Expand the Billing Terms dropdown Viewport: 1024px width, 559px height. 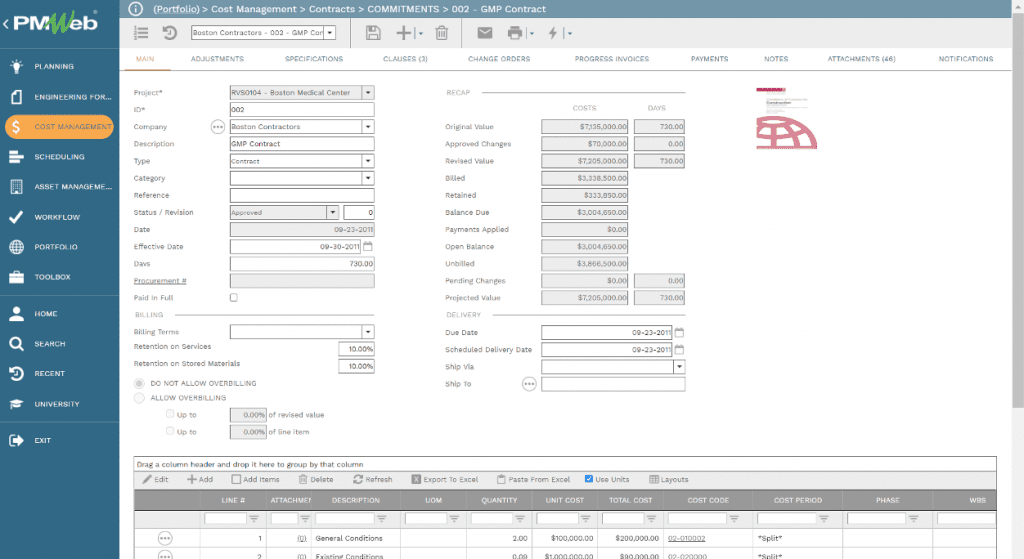tap(368, 332)
